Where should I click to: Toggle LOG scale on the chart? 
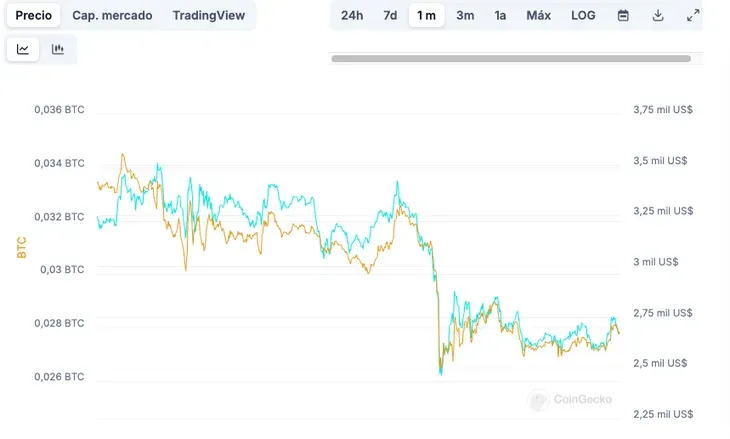(x=583, y=16)
